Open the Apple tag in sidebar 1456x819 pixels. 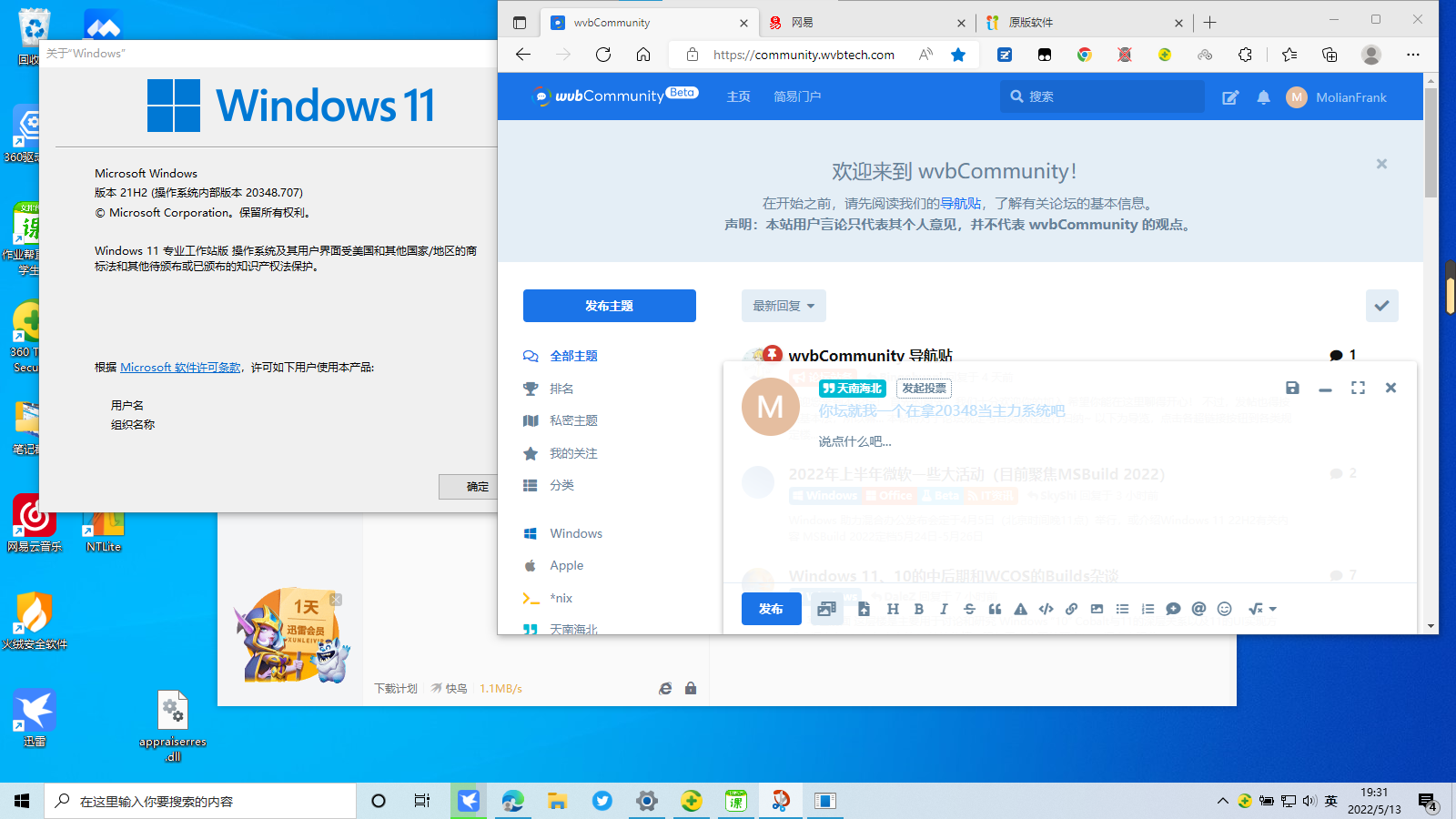pyautogui.click(x=553, y=565)
